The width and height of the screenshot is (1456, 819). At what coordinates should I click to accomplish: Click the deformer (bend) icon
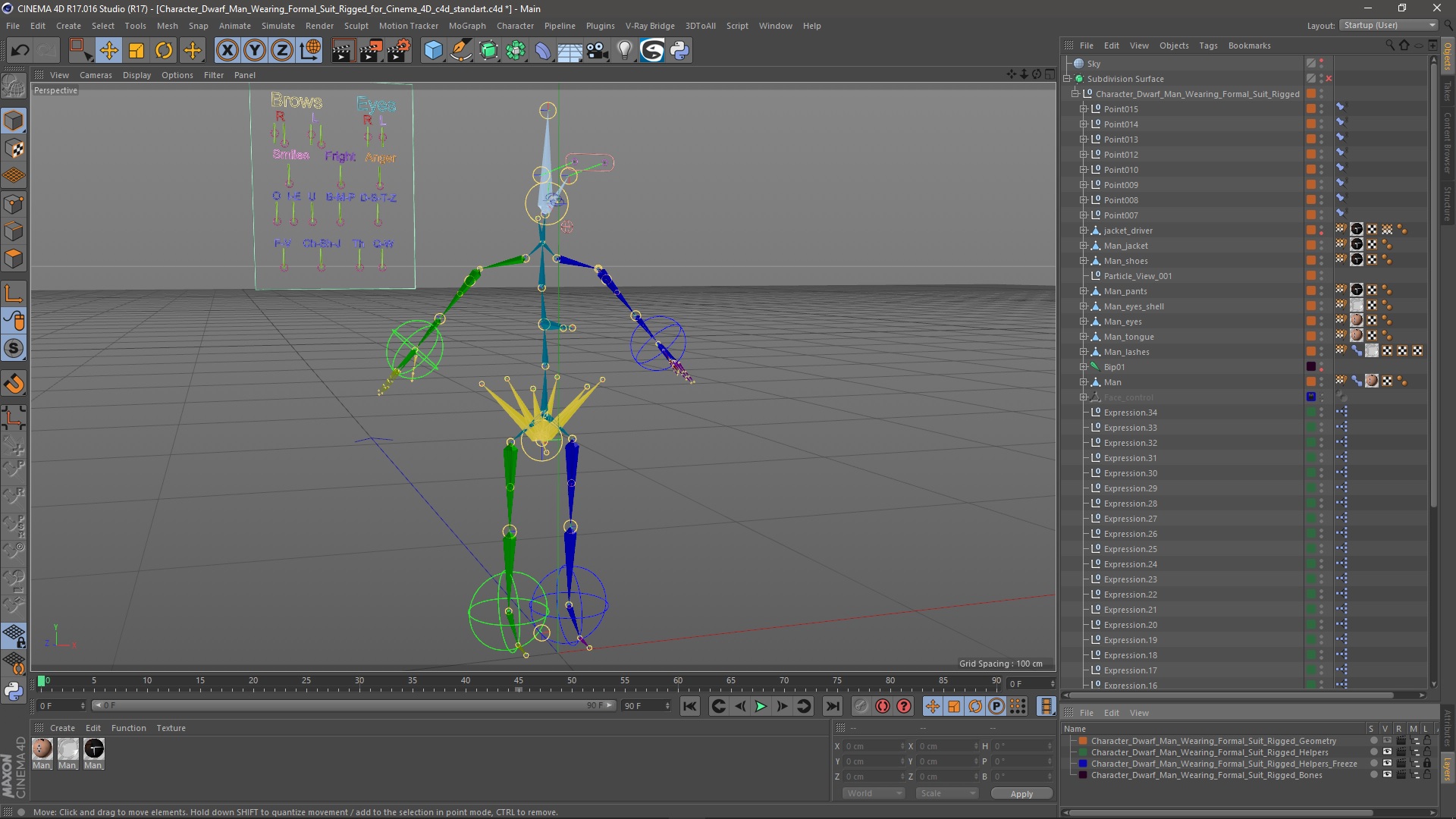click(543, 51)
